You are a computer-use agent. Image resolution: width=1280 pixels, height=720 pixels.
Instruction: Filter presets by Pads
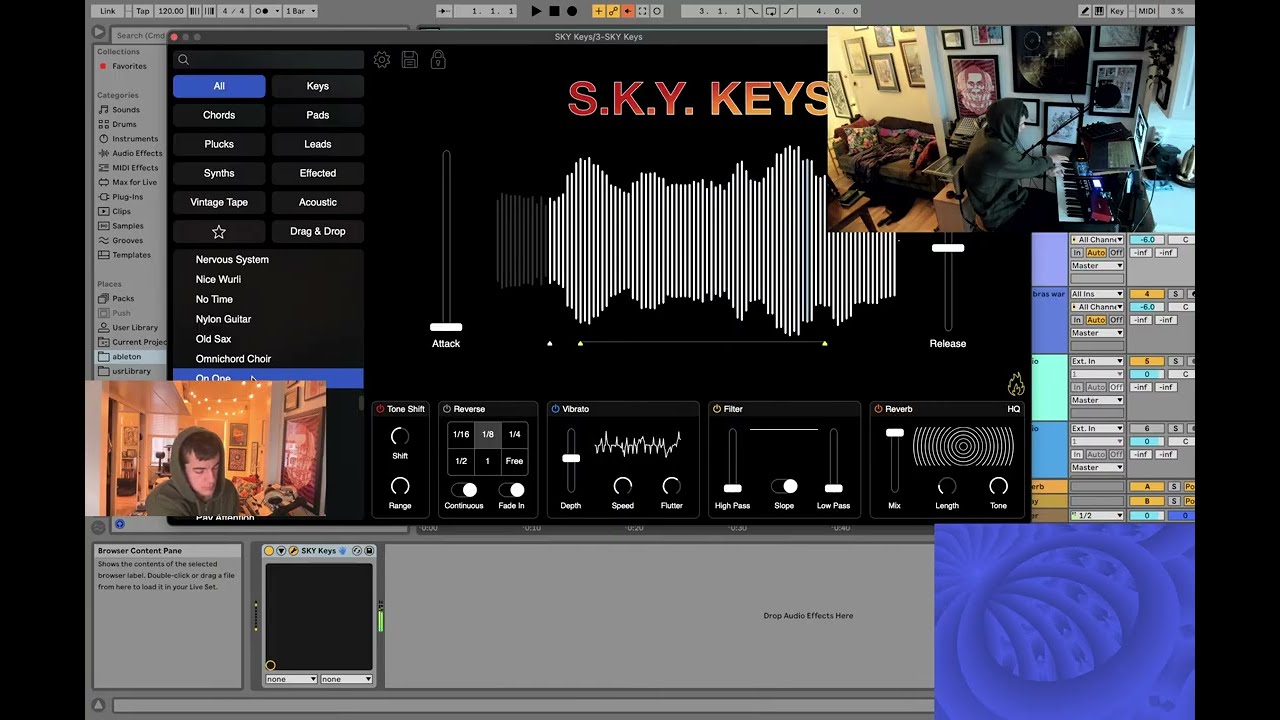pyautogui.click(x=318, y=115)
